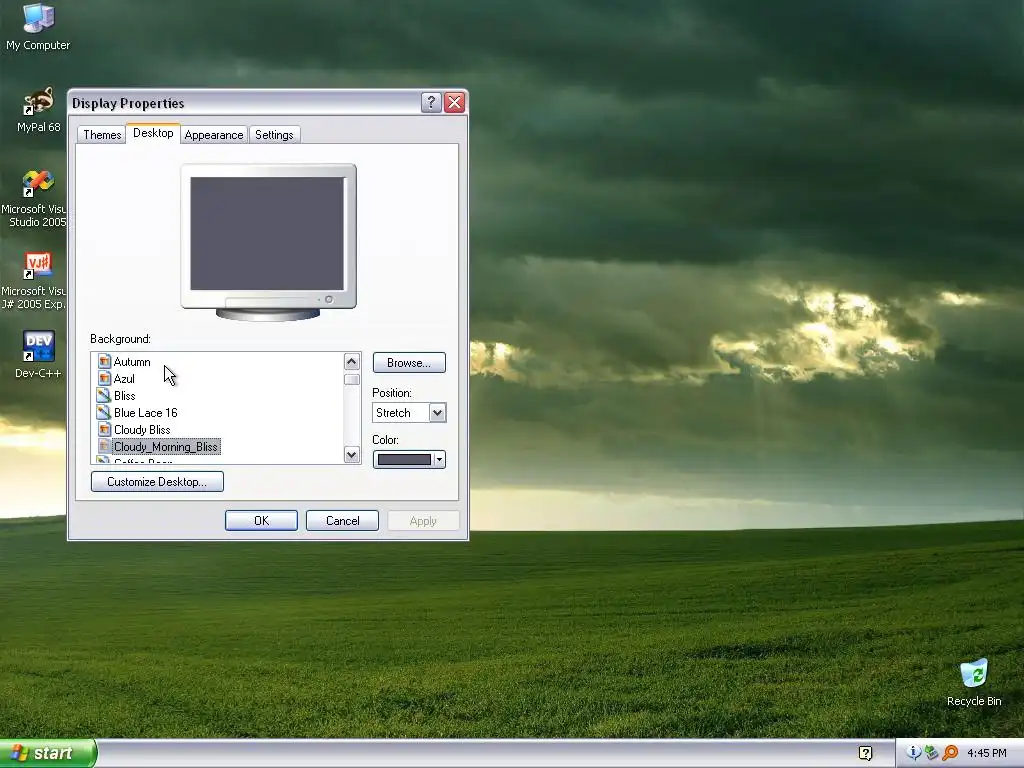Click the Cloudy Bliss wallpaper icon
This screenshot has height=768, width=1024.
104,429
